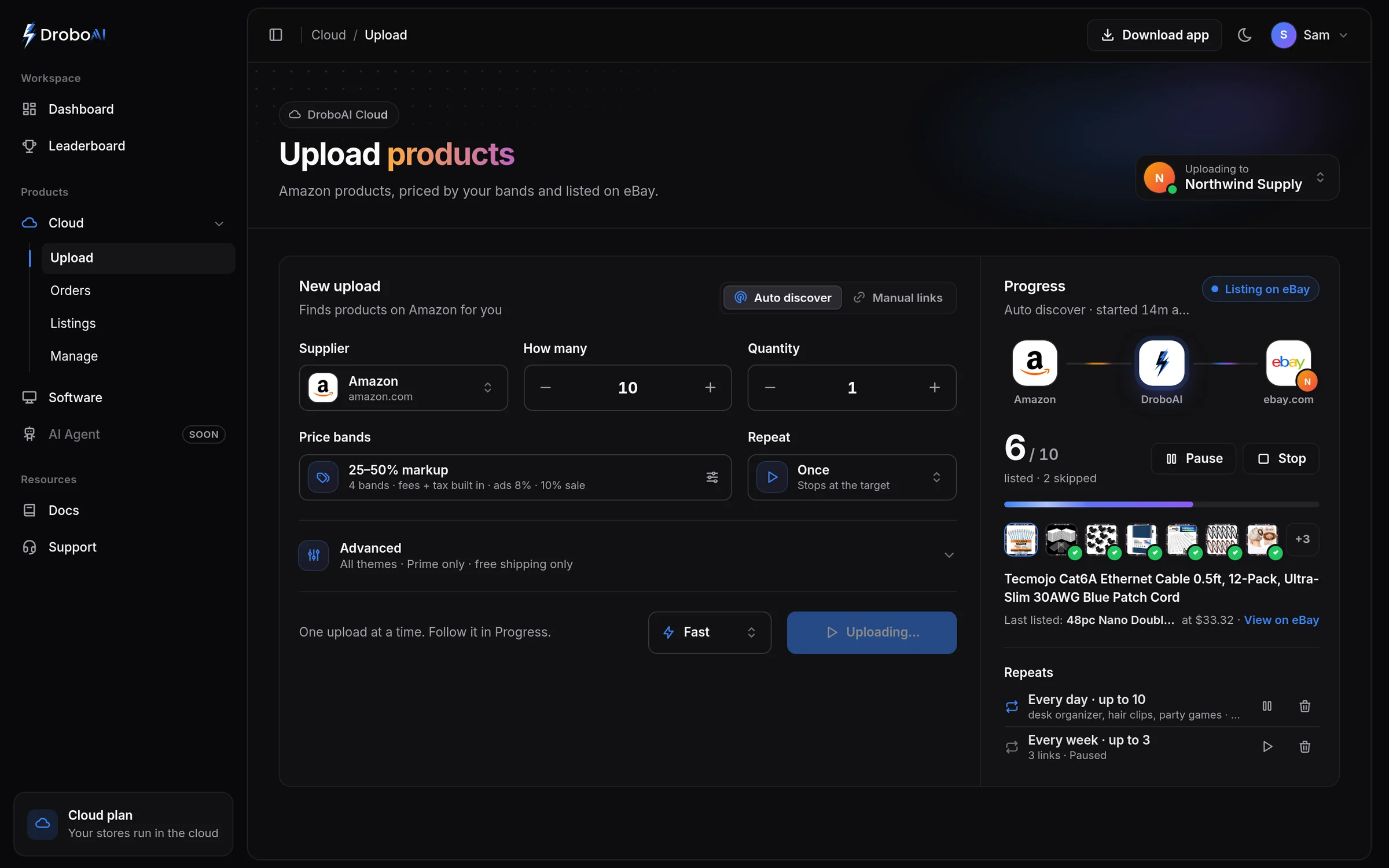This screenshot has width=1389, height=868.
Task: Decrease How many with minus
Action: (545, 388)
